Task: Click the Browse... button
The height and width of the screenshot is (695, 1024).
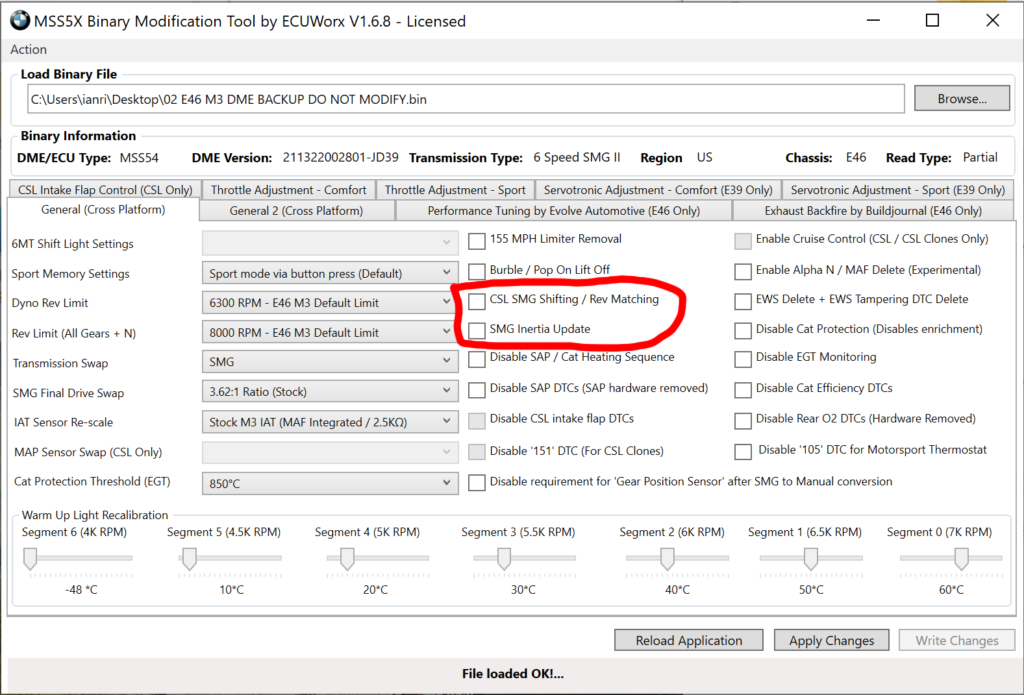Action: 962,99
